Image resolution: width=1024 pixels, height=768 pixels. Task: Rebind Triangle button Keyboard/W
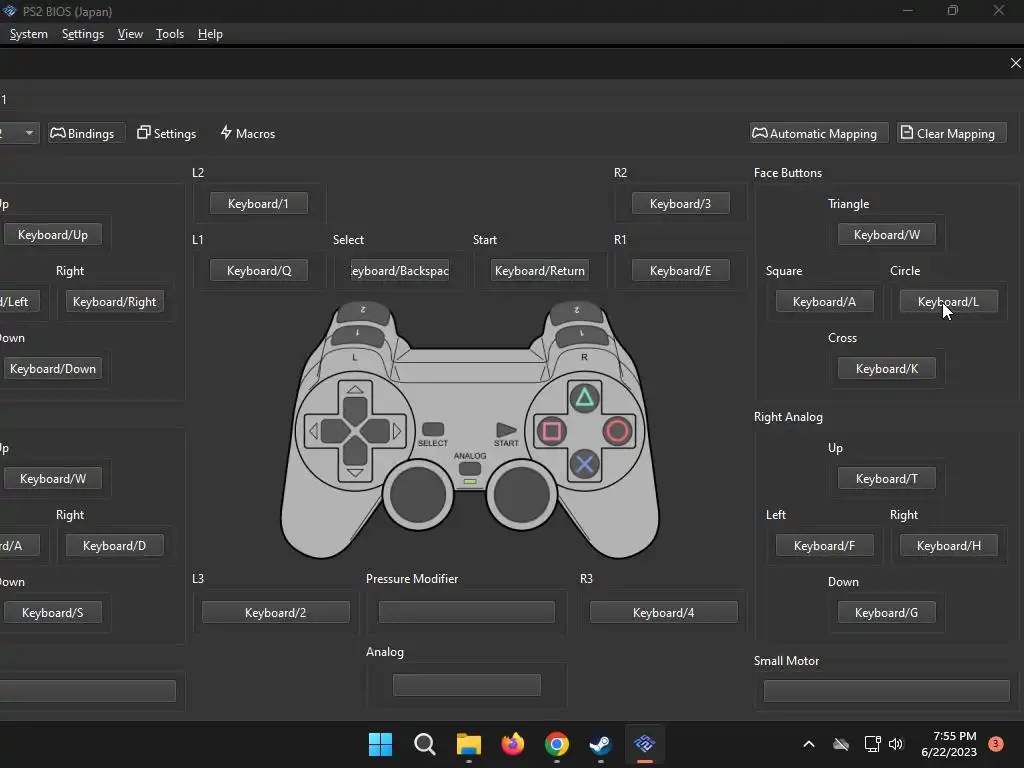(x=887, y=234)
